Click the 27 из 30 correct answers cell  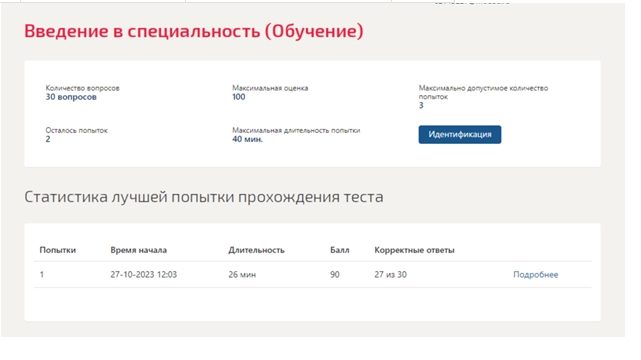(x=390, y=275)
